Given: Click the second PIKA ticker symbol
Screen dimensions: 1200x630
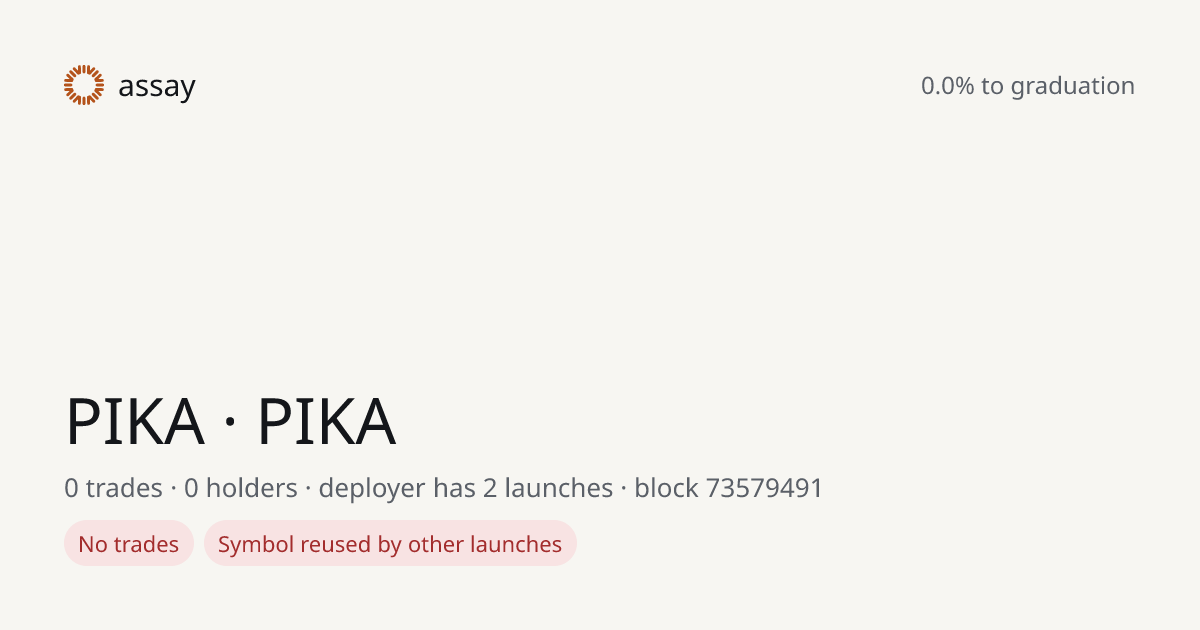Looking at the screenshot, I should (x=327, y=422).
